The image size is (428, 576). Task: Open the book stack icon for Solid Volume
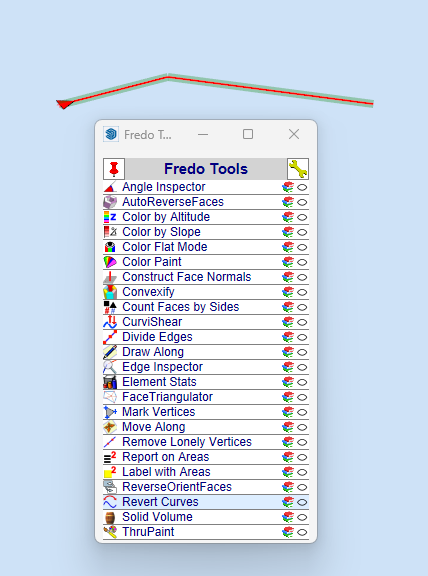pos(288,517)
